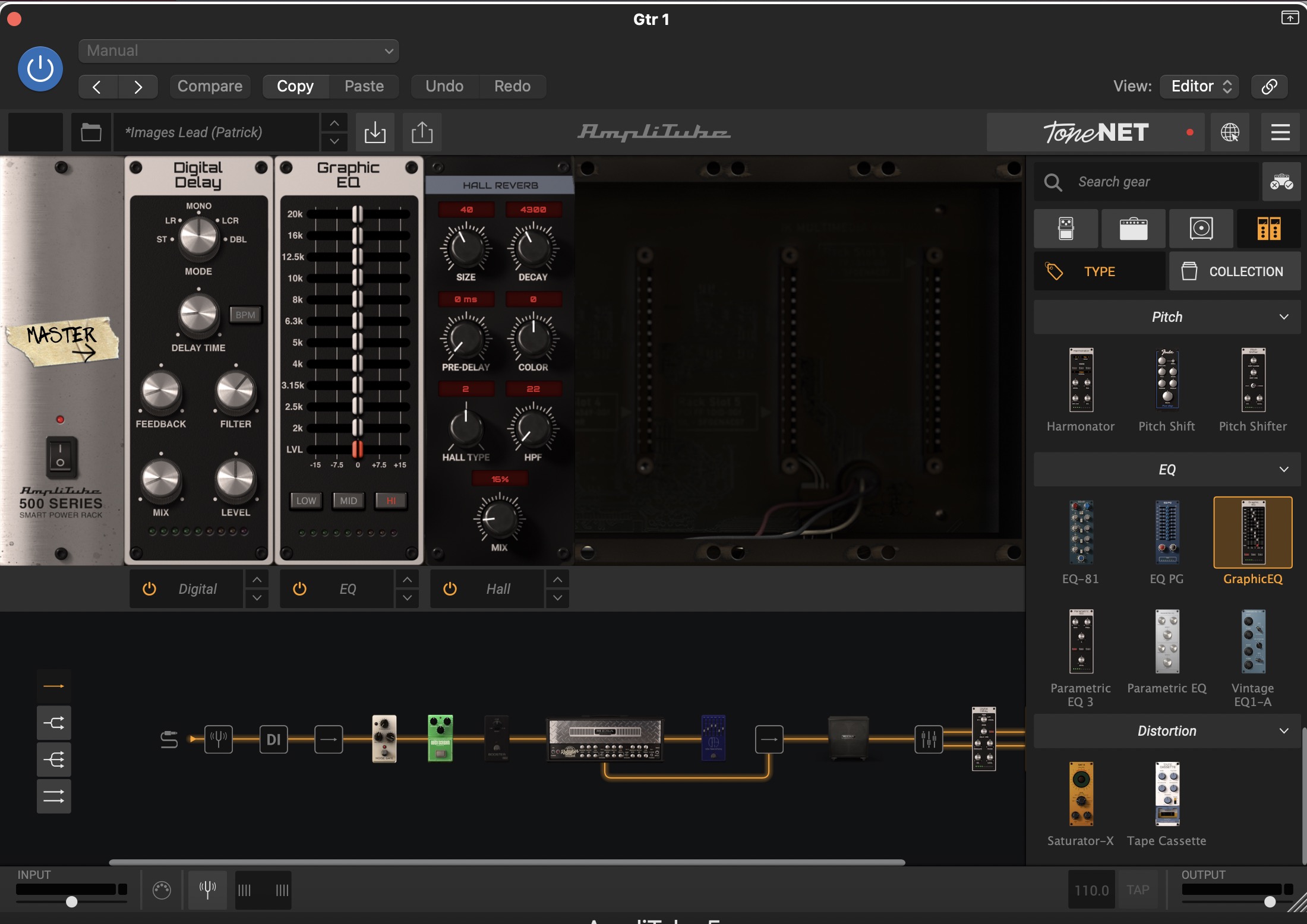1307x924 pixels.
Task: Select the cabinet speaker gear category
Action: 1201,229
